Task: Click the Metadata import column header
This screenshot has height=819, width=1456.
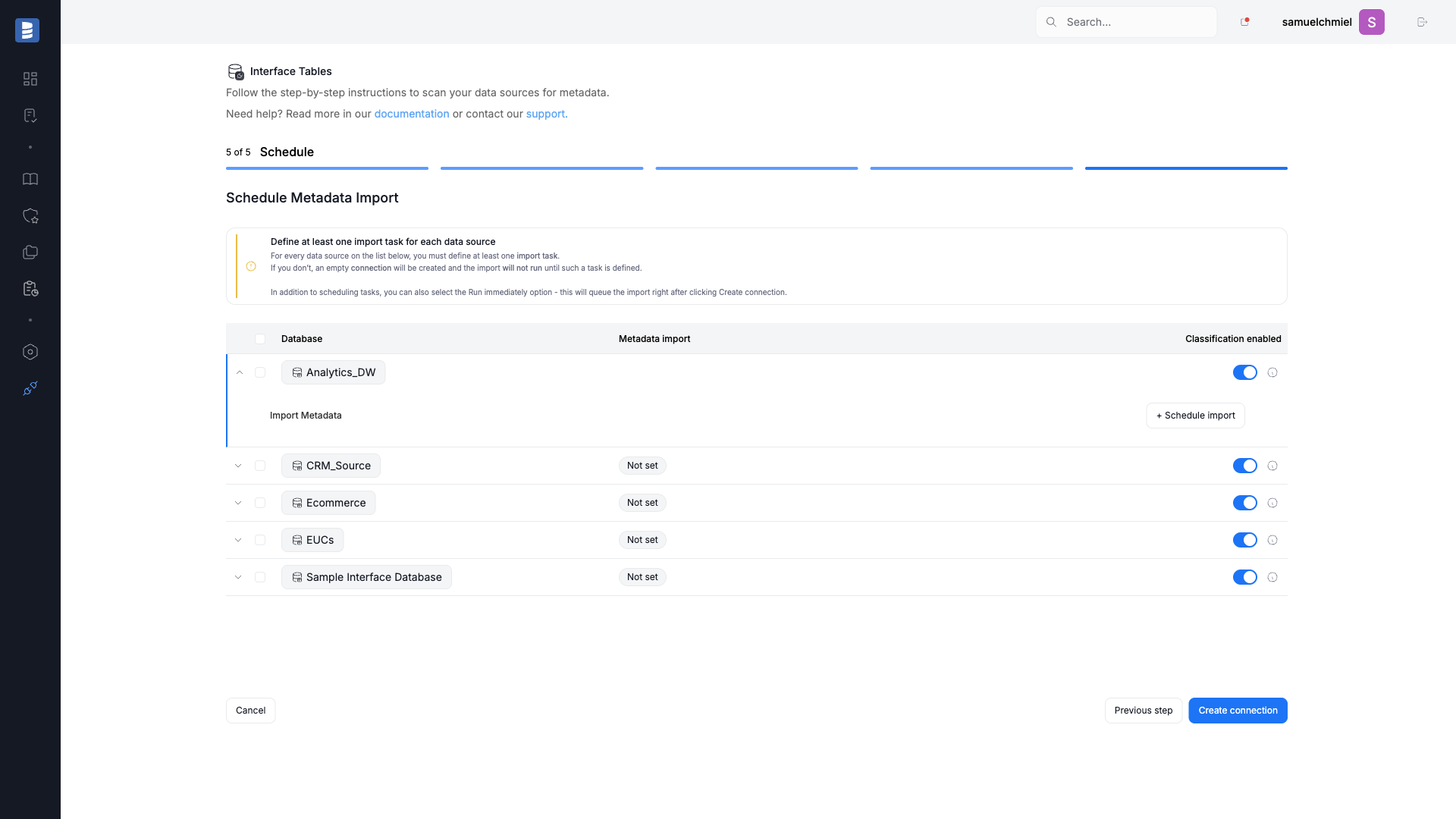Action: coord(654,339)
